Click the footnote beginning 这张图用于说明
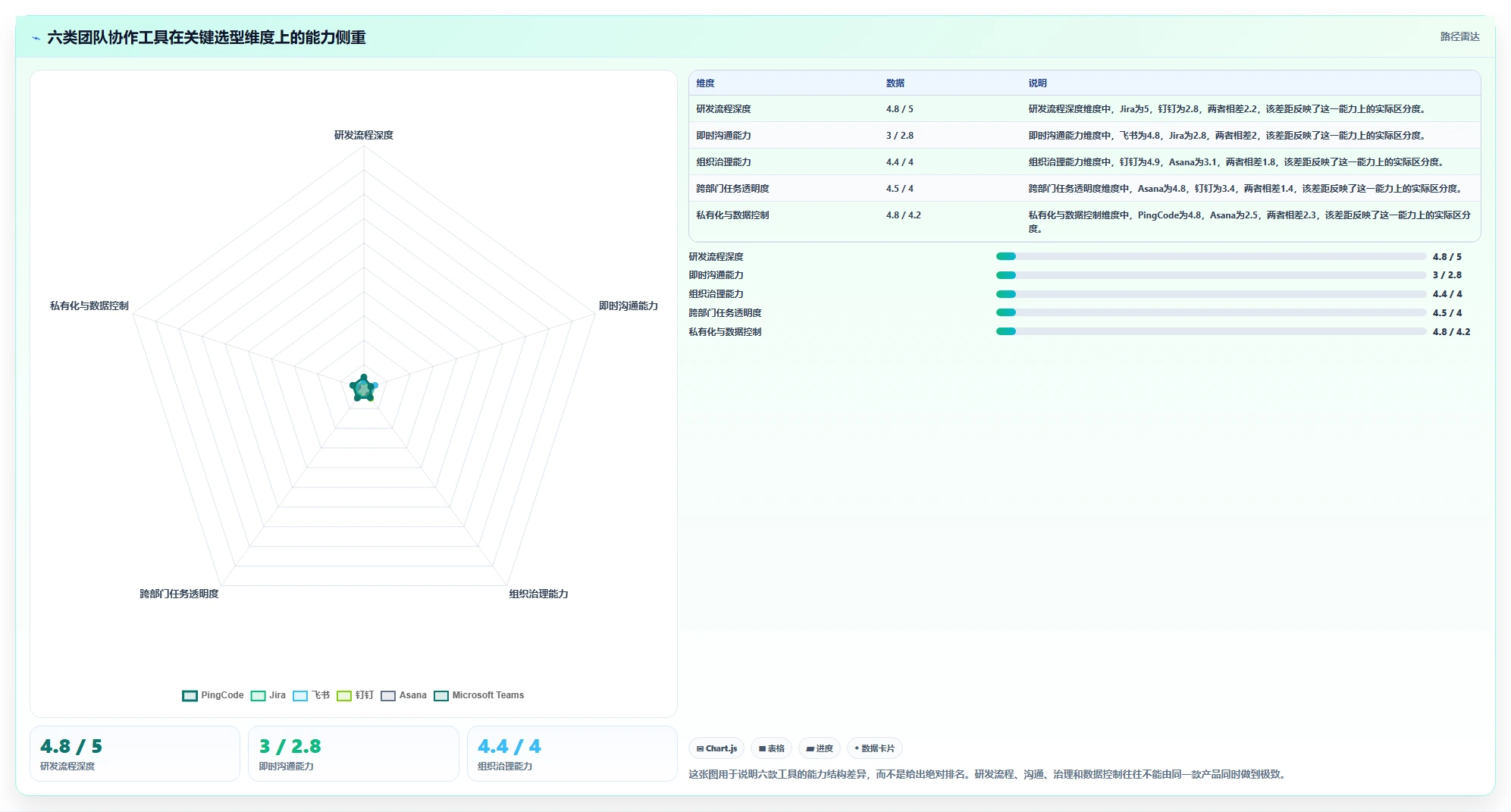This screenshot has width=1511, height=812. tap(989, 774)
